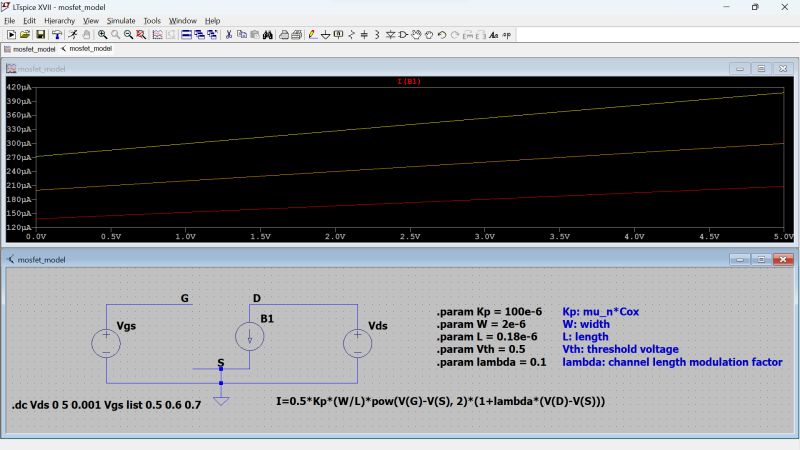800x450 pixels.
Task: Click the I(B1) trace label in plot
Action: tap(409, 81)
